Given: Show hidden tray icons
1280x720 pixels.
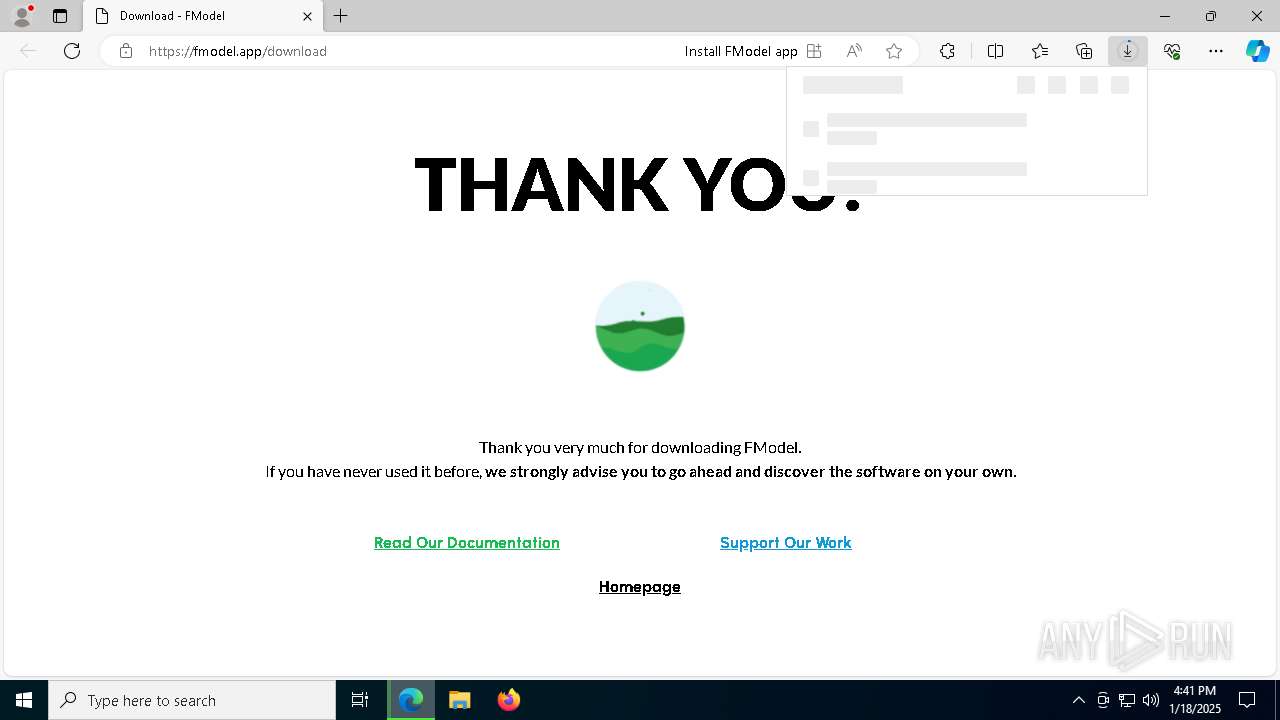Looking at the screenshot, I should pos(1078,700).
